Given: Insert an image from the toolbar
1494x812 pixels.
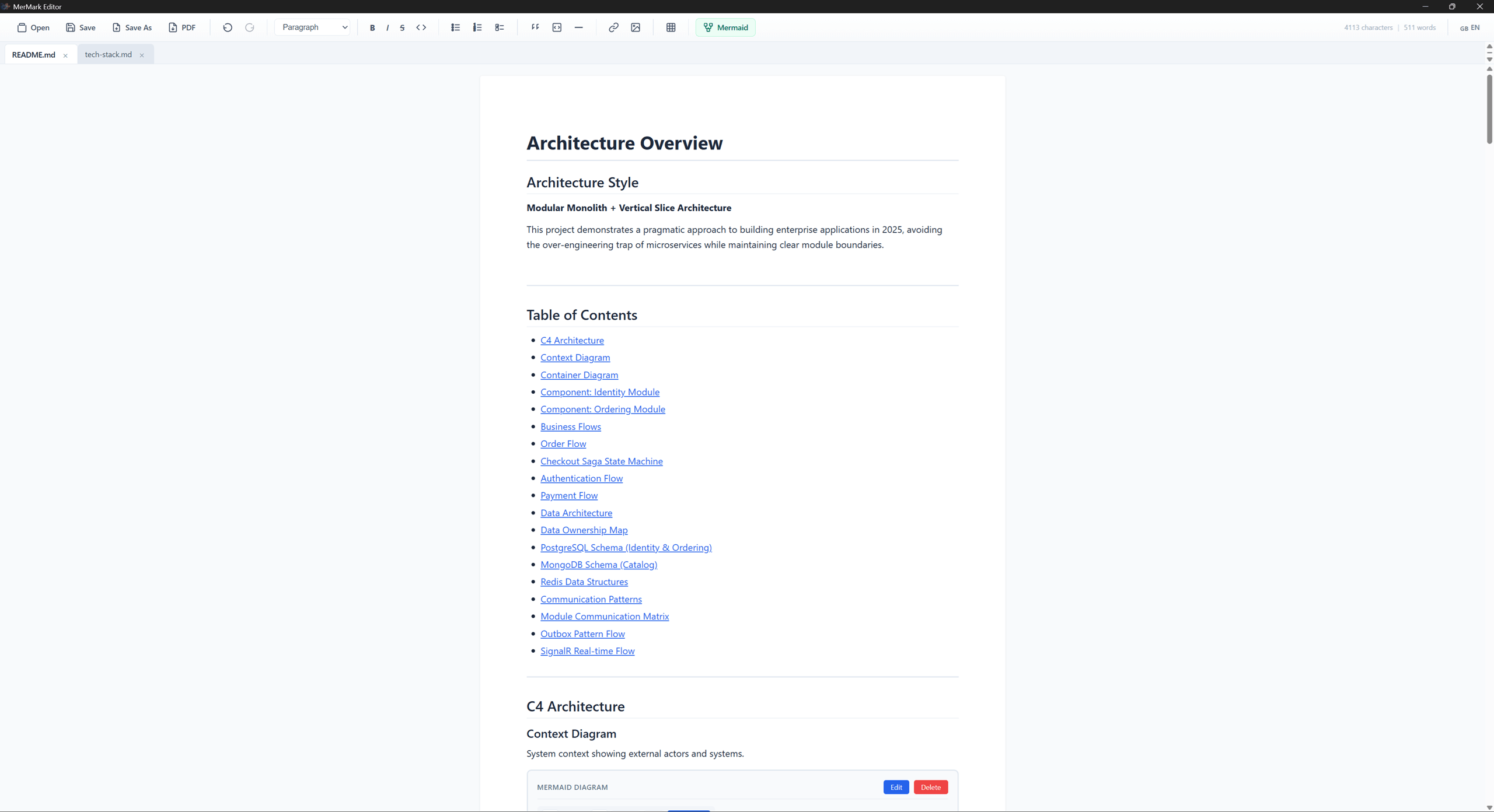Looking at the screenshot, I should pos(636,27).
